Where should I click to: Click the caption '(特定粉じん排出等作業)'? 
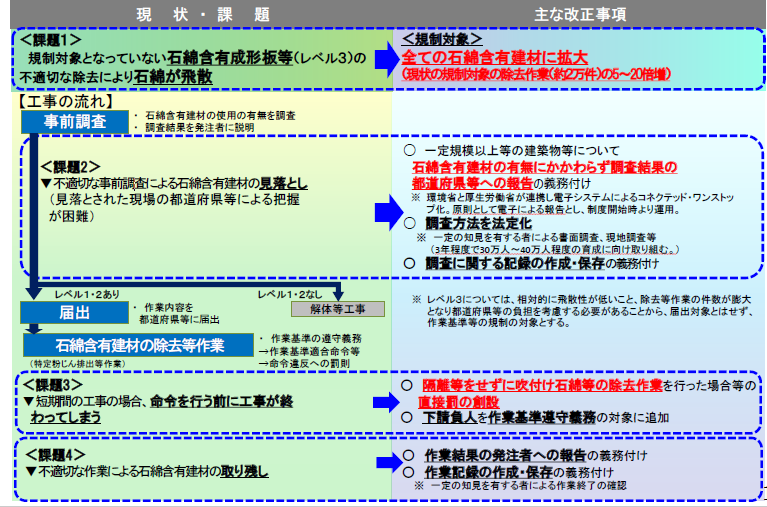click(78, 364)
